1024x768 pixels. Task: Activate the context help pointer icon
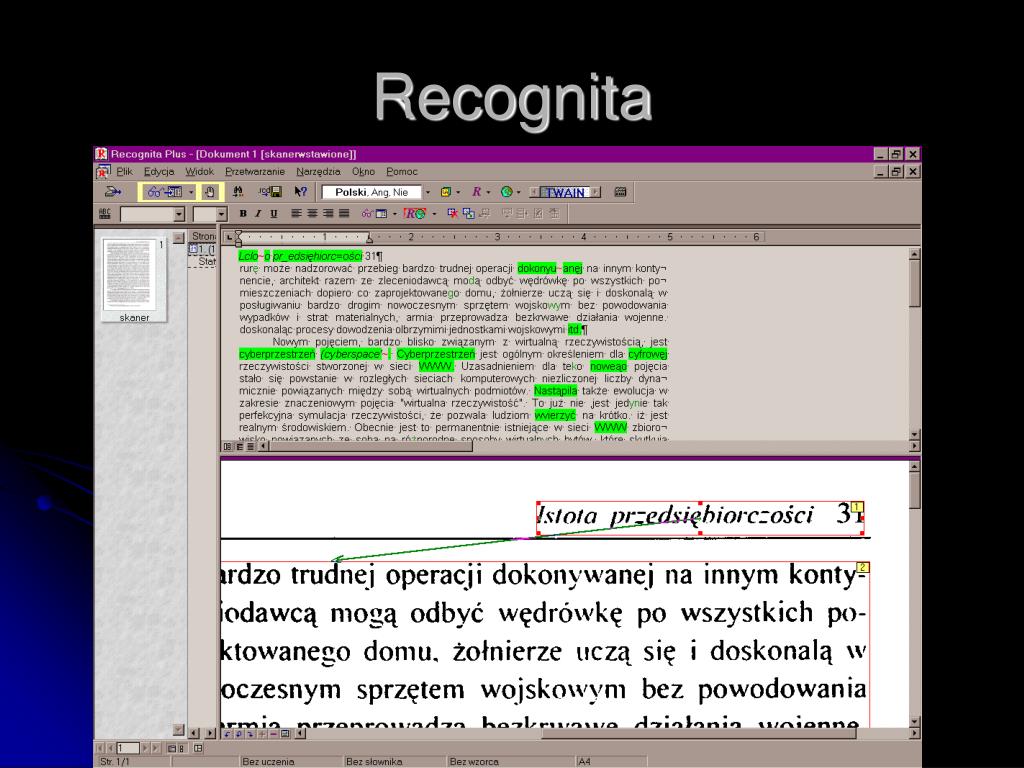(300, 192)
